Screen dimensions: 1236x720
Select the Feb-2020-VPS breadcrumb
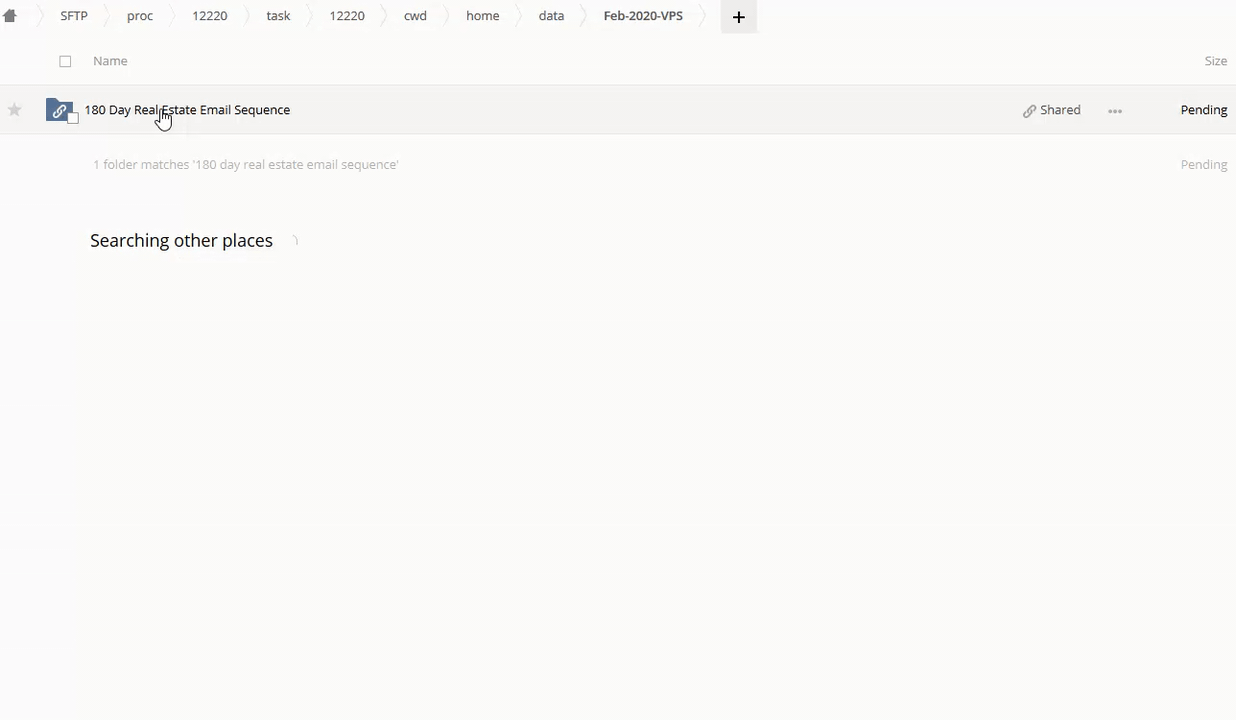pos(643,16)
